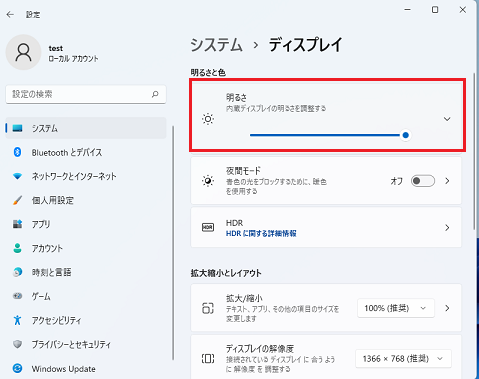
Task: Open アクセシビリティ settings
Action: (86, 320)
